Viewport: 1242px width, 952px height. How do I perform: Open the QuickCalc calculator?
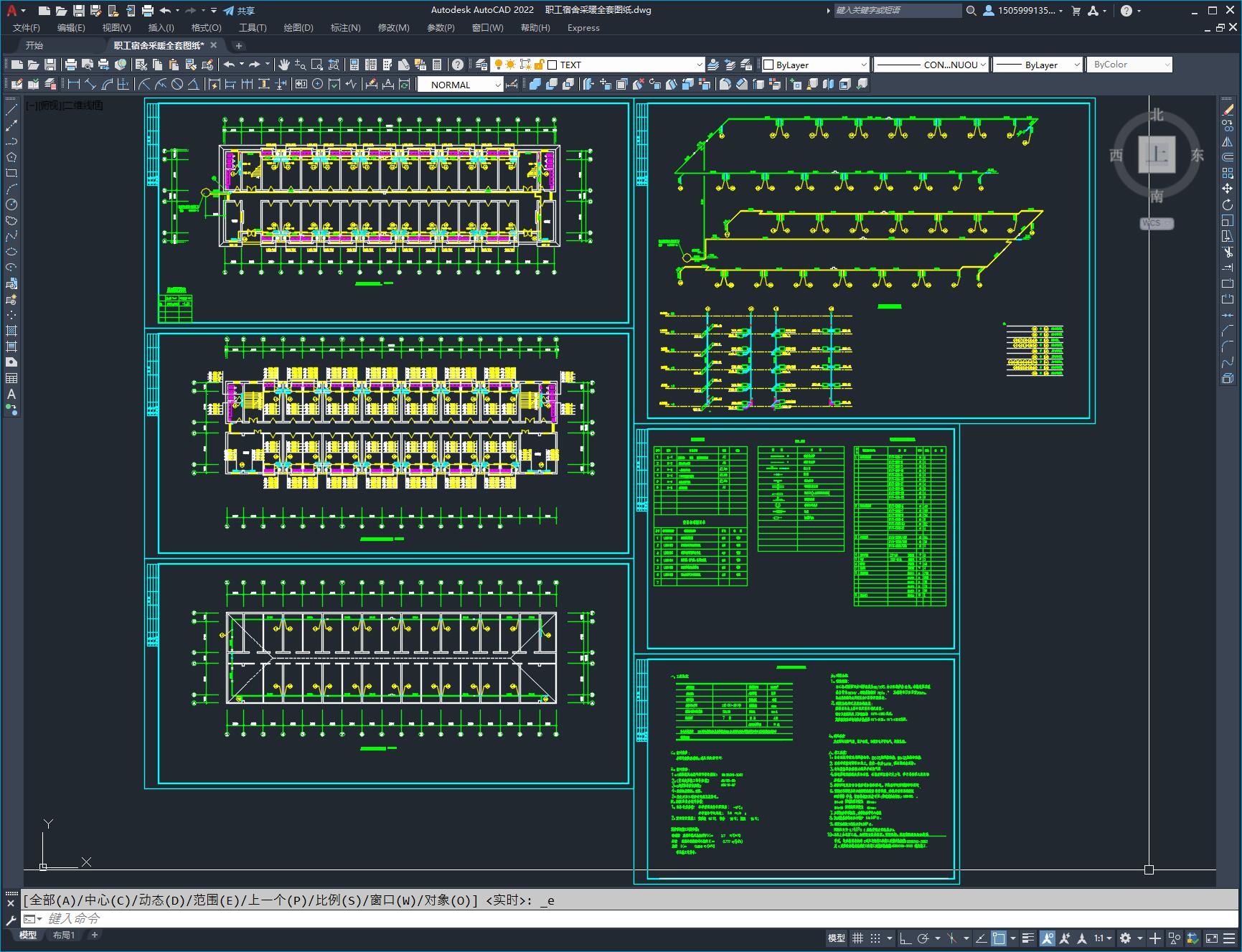point(437,65)
